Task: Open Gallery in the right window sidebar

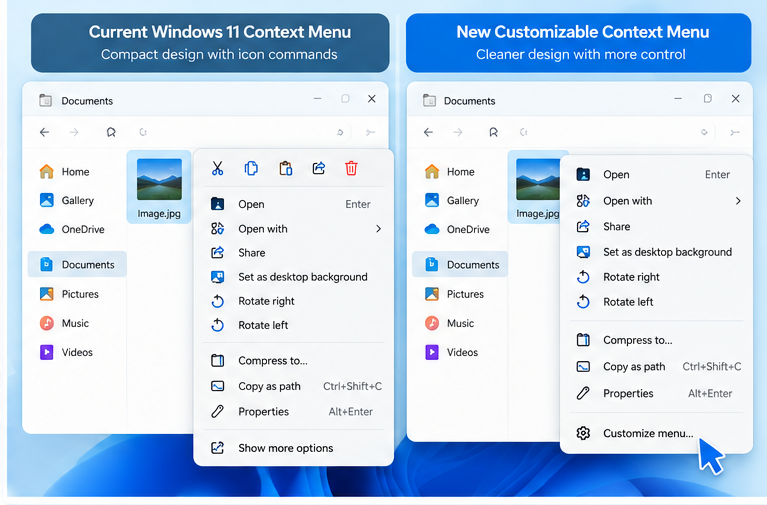Action: coord(460,200)
